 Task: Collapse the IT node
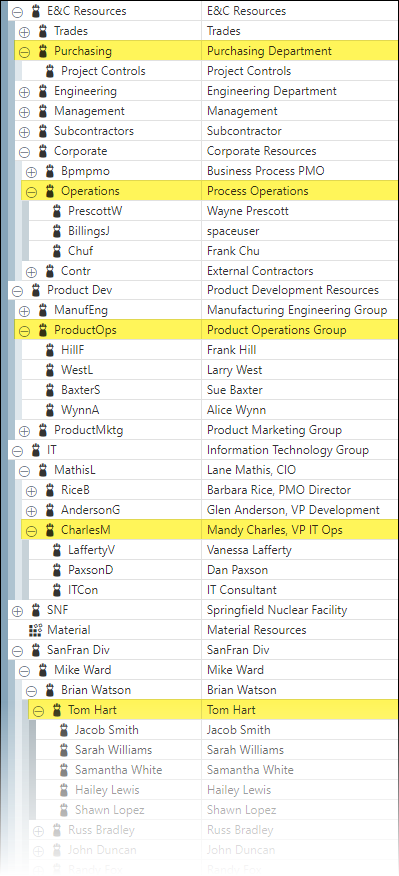pyautogui.click(x=17, y=451)
